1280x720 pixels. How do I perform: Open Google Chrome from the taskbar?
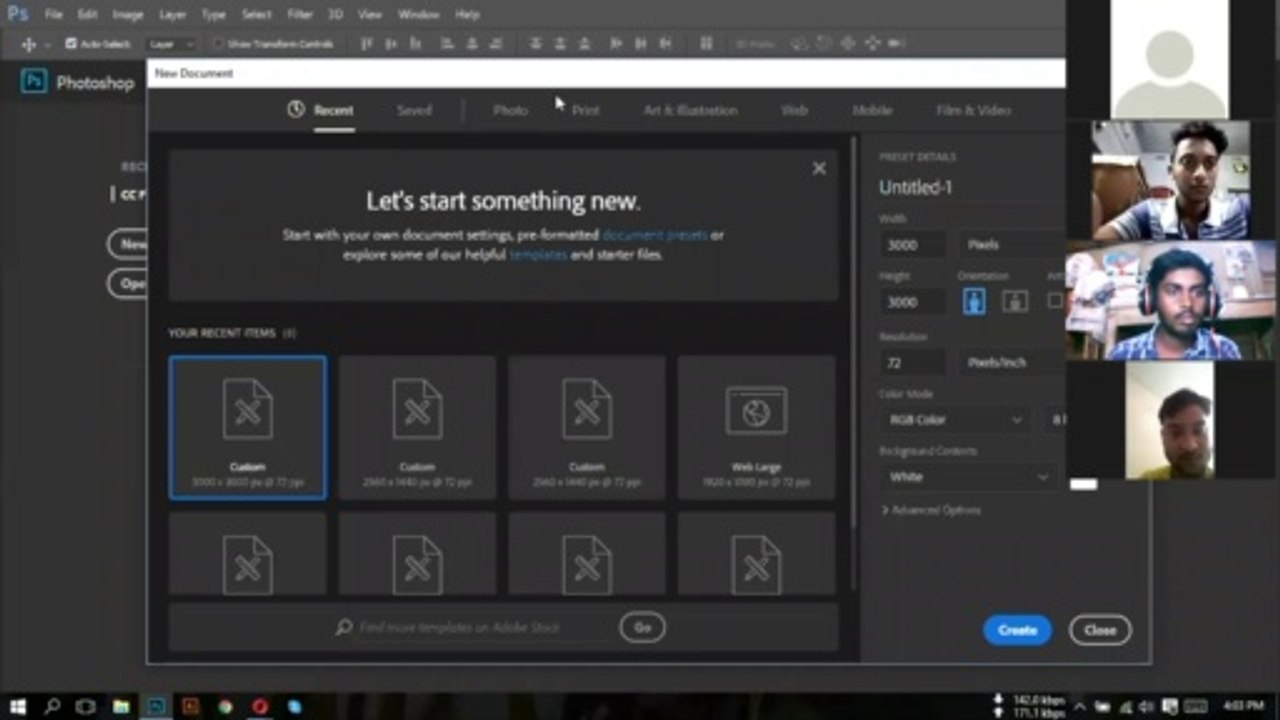(x=225, y=706)
